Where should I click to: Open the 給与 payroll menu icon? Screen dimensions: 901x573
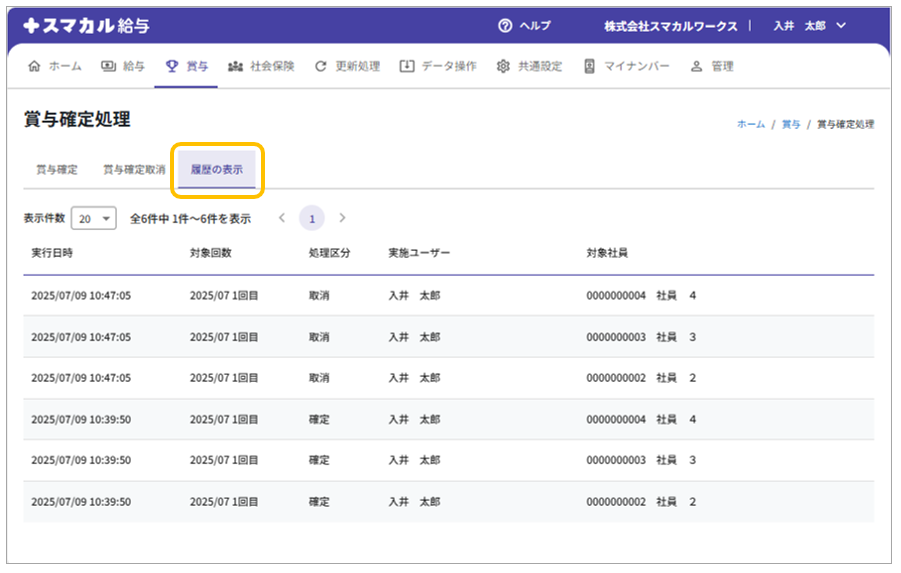[108, 67]
